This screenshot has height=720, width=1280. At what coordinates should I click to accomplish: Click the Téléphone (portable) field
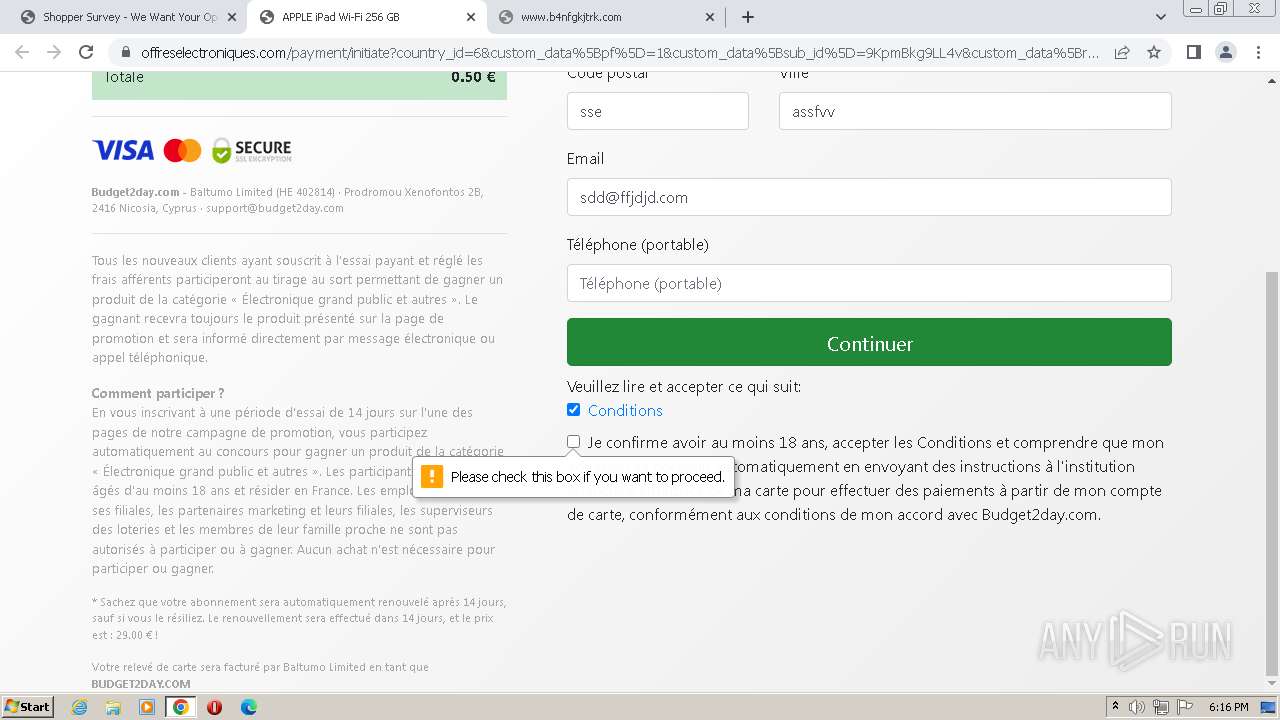(869, 283)
